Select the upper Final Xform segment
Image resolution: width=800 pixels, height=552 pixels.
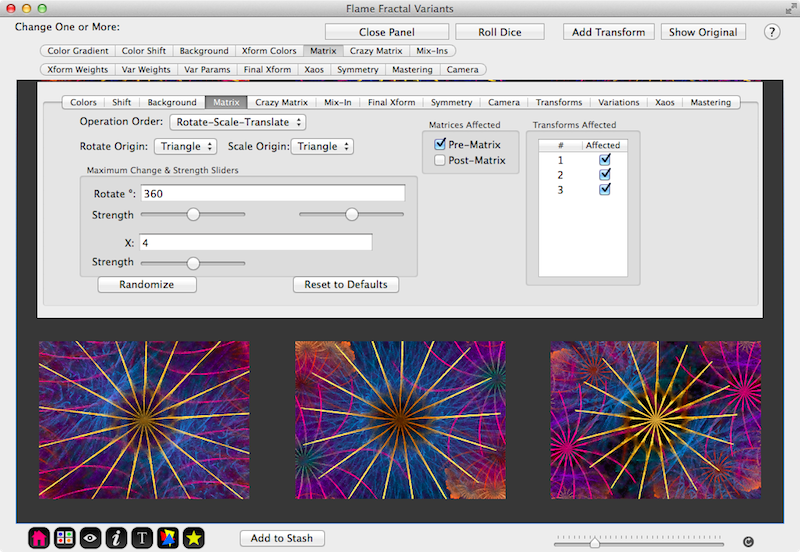[267, 69]
